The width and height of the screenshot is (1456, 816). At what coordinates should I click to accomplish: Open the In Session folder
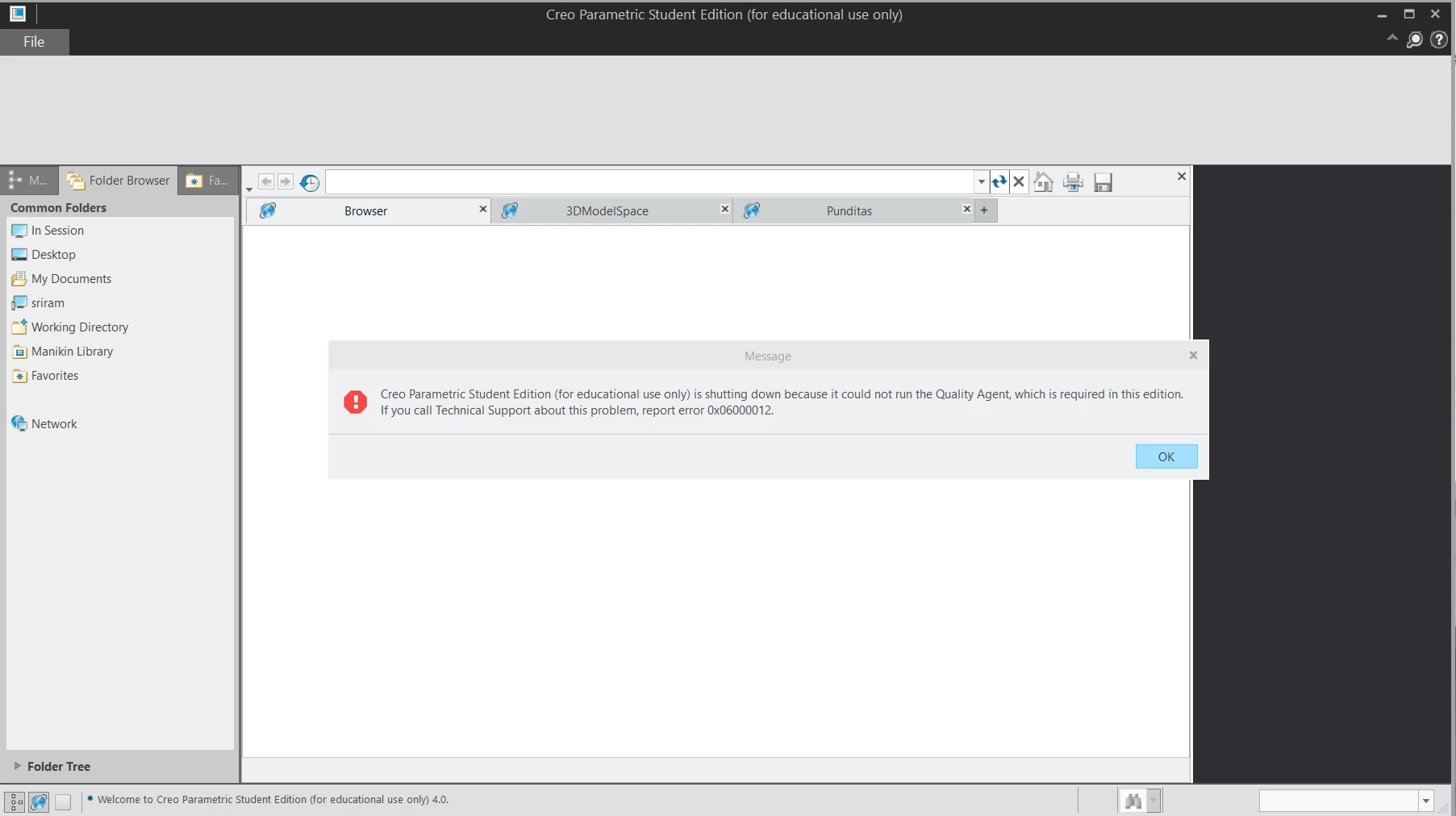tap(48, 231)
